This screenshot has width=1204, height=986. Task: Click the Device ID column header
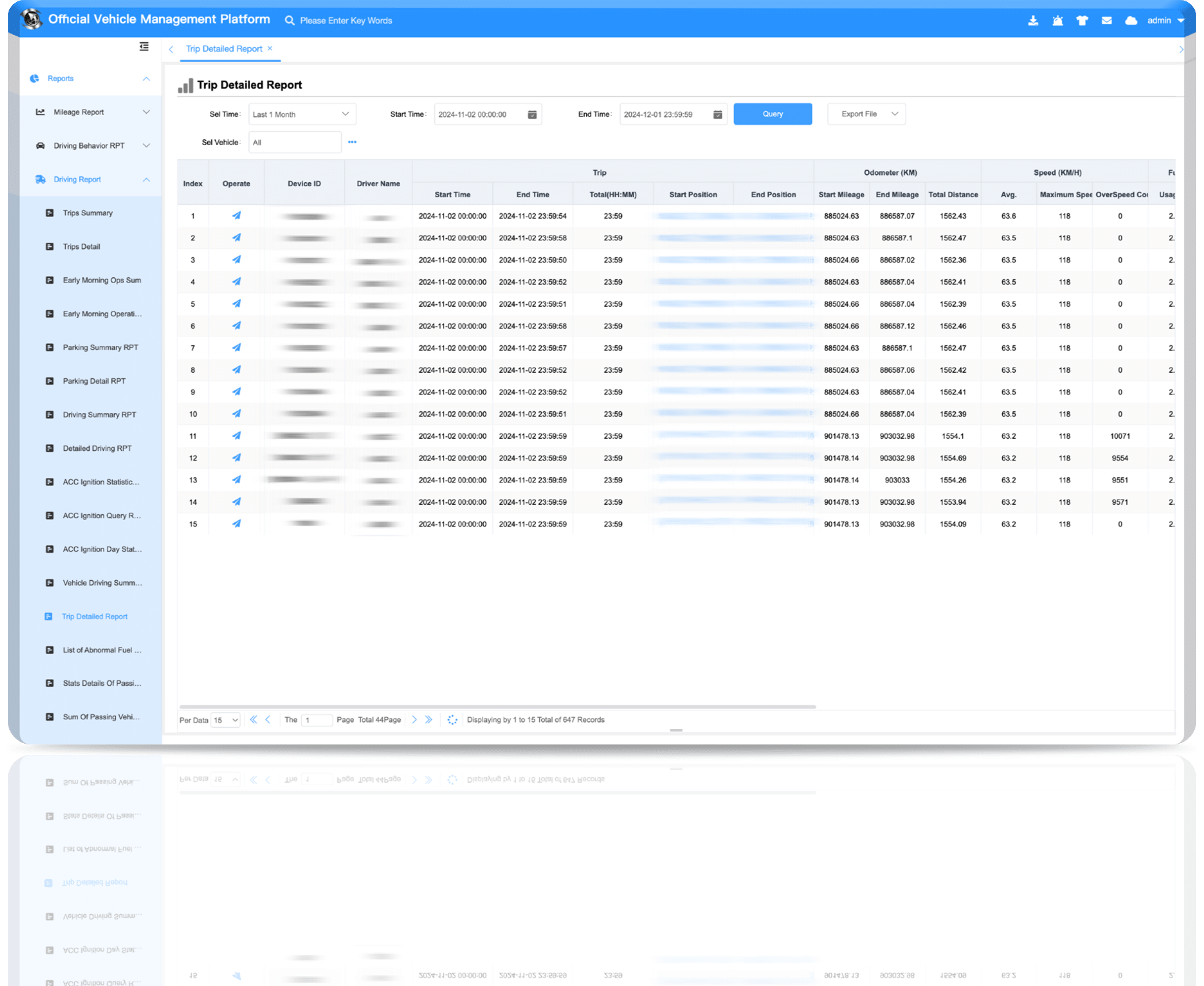[x=304, y=183]
